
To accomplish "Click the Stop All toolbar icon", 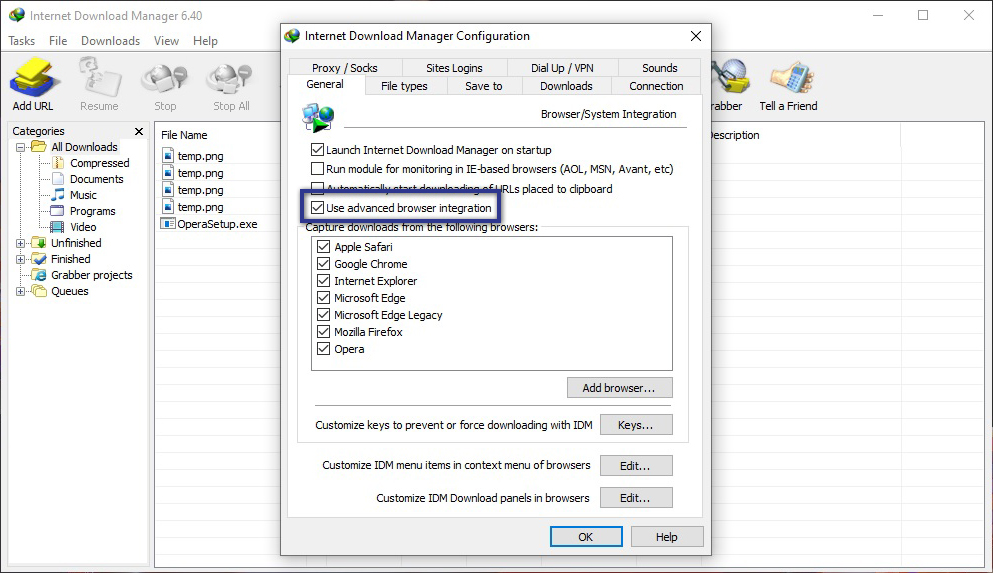I will [230, 80].
